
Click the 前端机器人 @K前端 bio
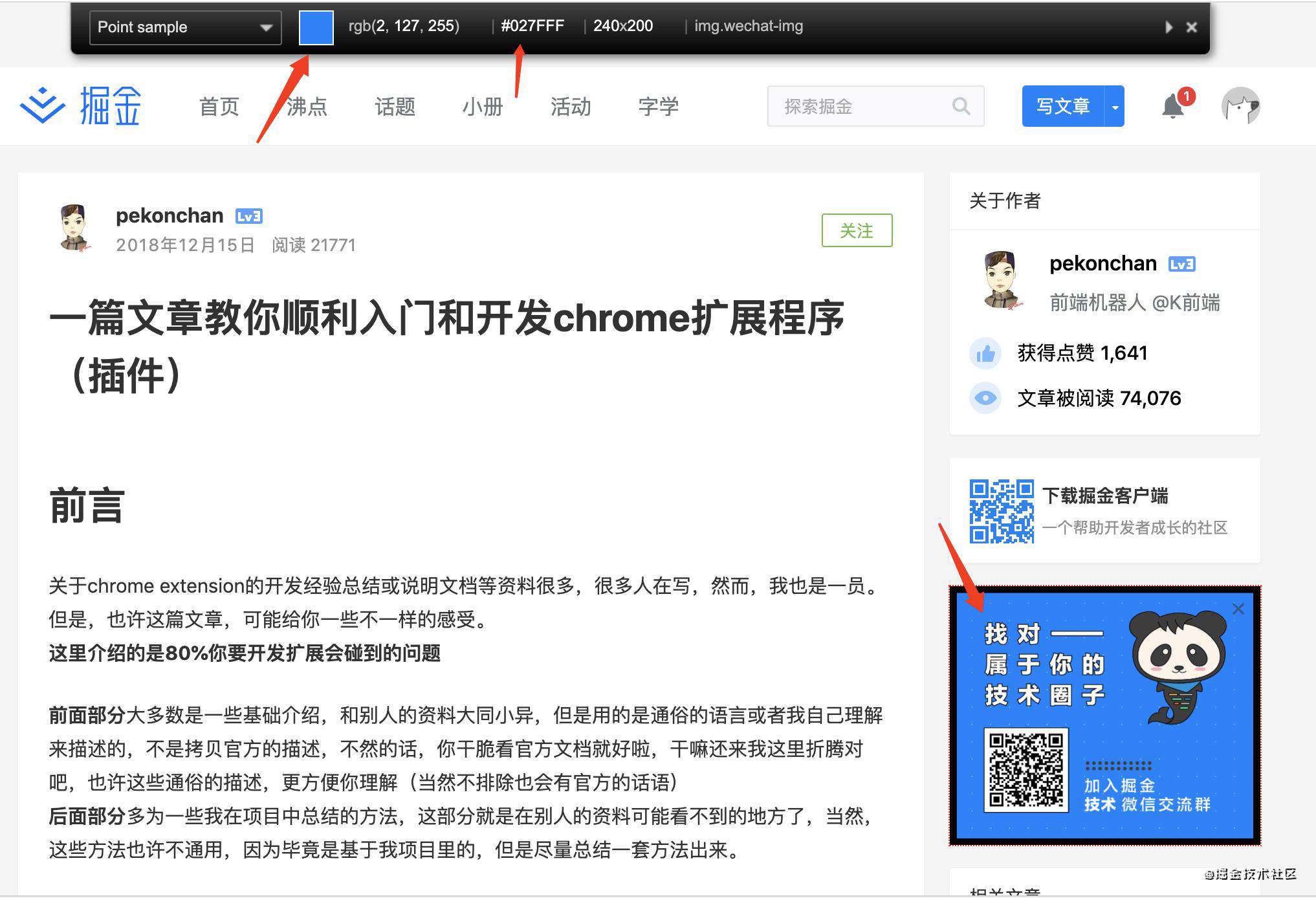(1135, 302)
